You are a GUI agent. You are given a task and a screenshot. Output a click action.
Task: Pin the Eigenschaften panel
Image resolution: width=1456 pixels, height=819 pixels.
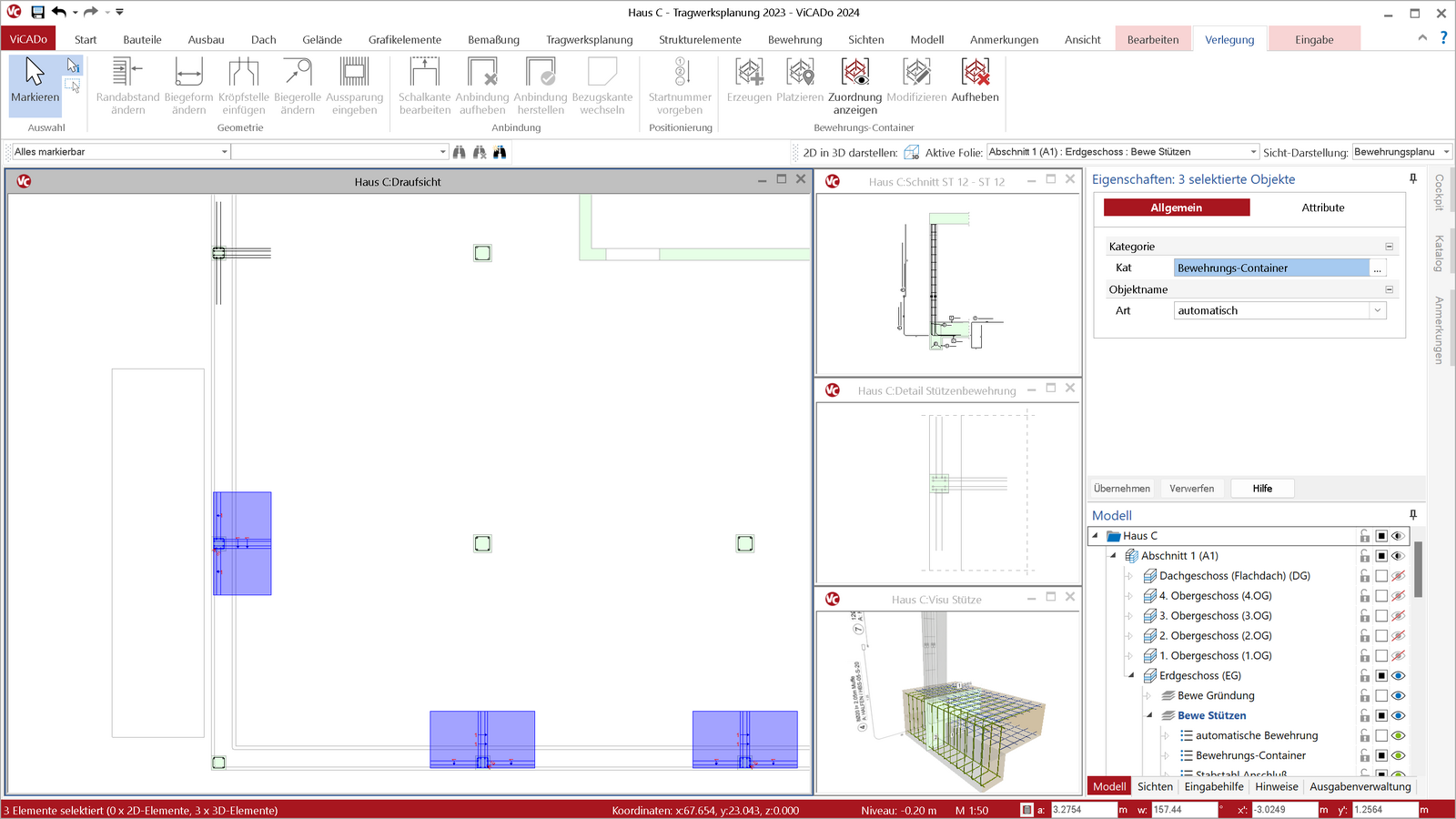tap(1413, 179)
